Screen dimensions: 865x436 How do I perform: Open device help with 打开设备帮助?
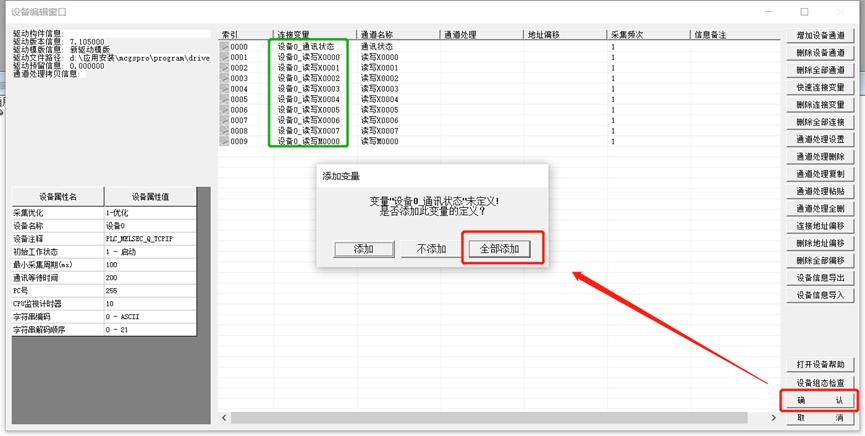point(820,364)
